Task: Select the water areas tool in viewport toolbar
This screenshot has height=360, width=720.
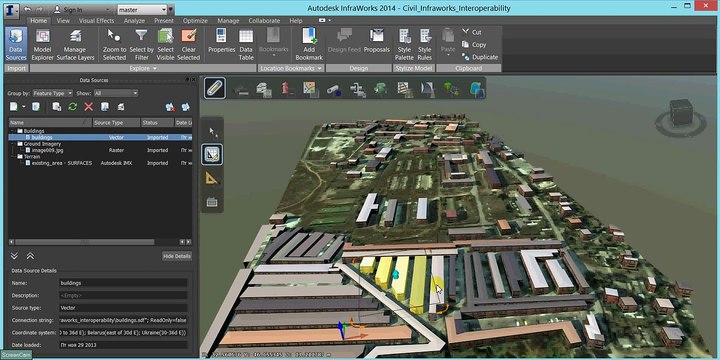Action: 477,89
